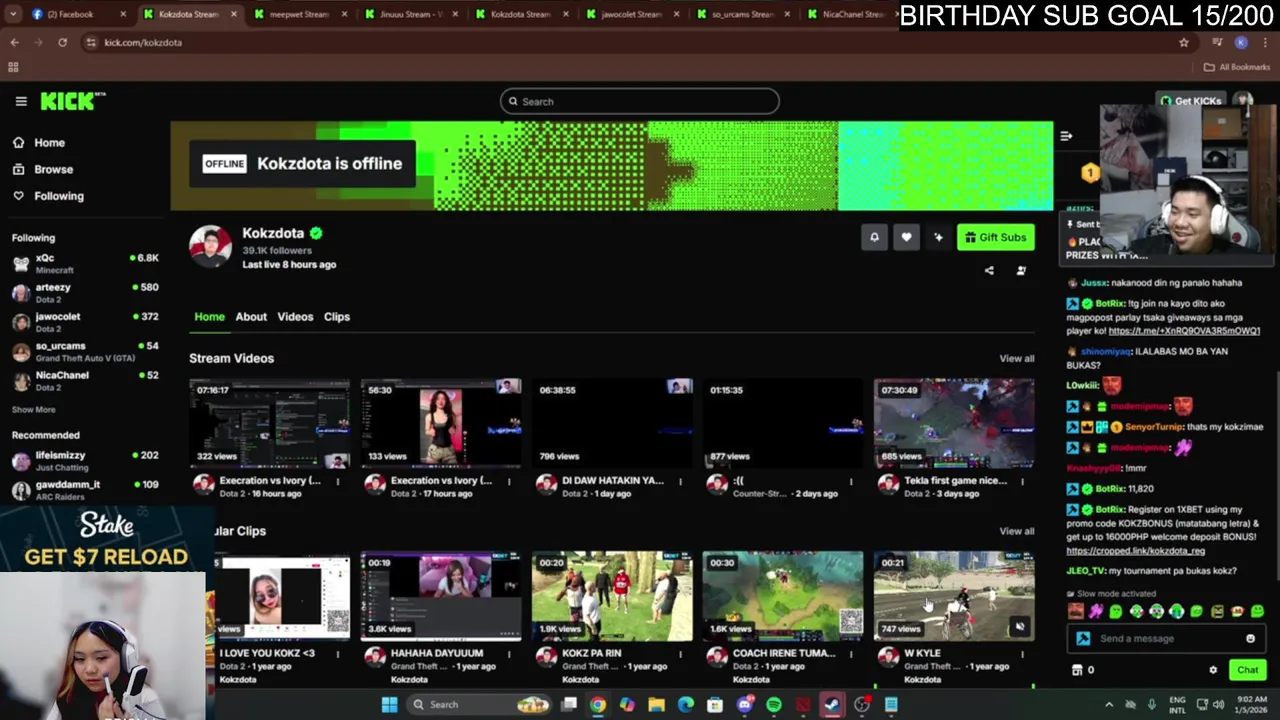Expand Show more under Following
The width and height of the screenshot is (1280, 720).
click(x=33, y=409)
